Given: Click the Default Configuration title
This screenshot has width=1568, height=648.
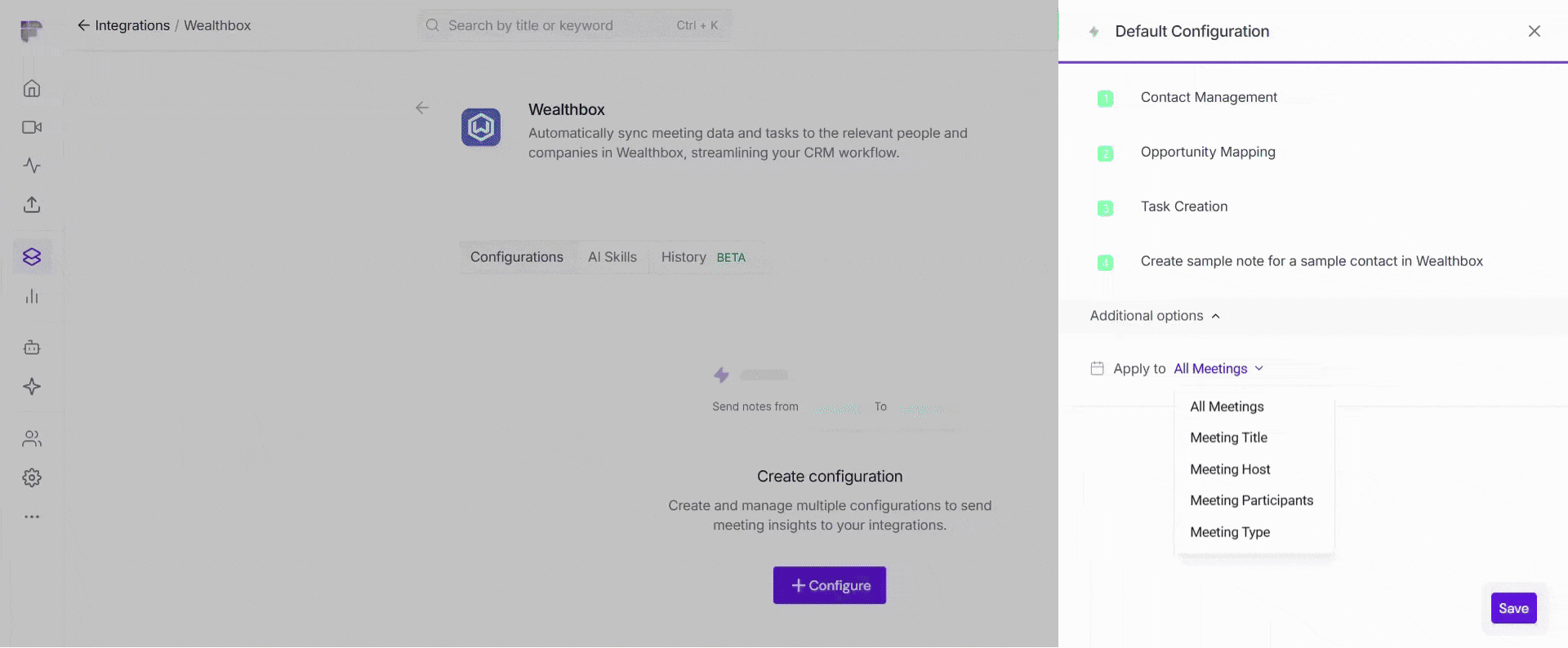Looking at the screenshot, I should tap(1192, 31).
